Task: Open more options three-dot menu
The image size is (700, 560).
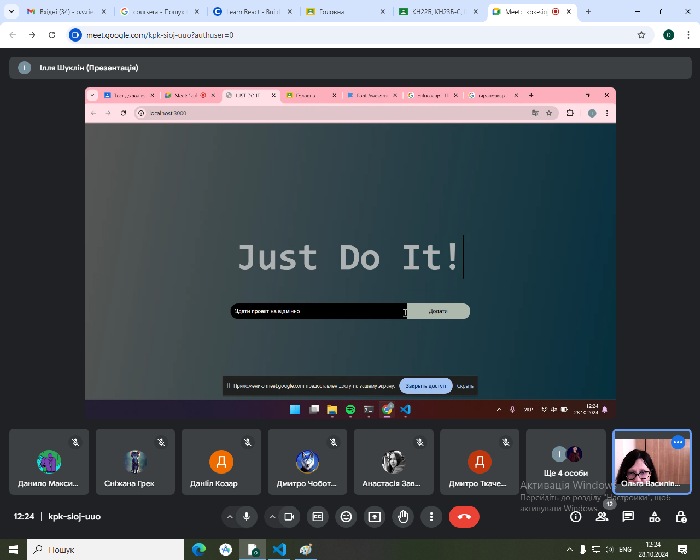Action: tap(432, 516)
